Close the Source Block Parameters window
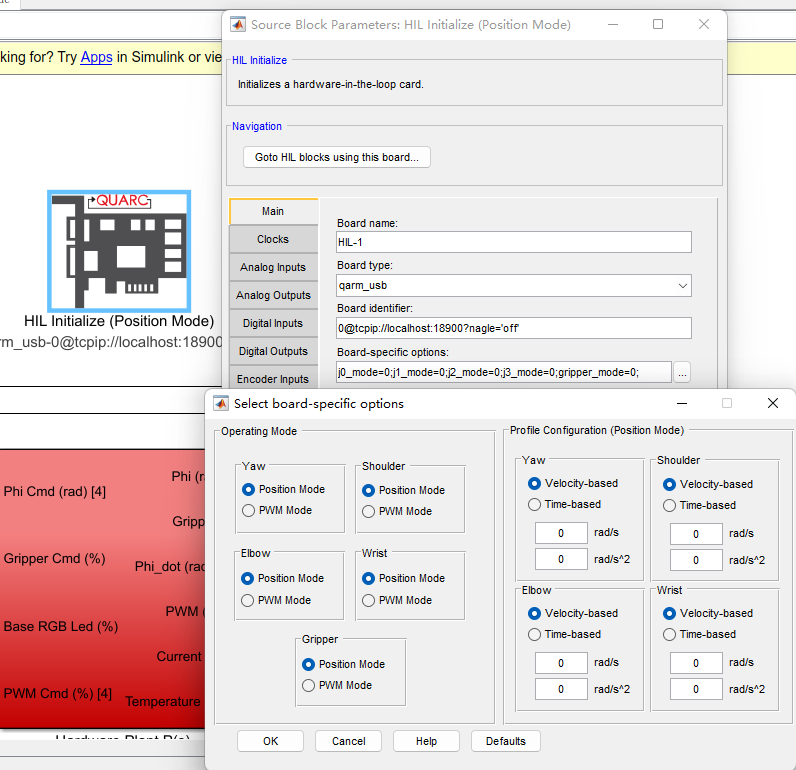 pyautogui.click(x=704, y=24)
